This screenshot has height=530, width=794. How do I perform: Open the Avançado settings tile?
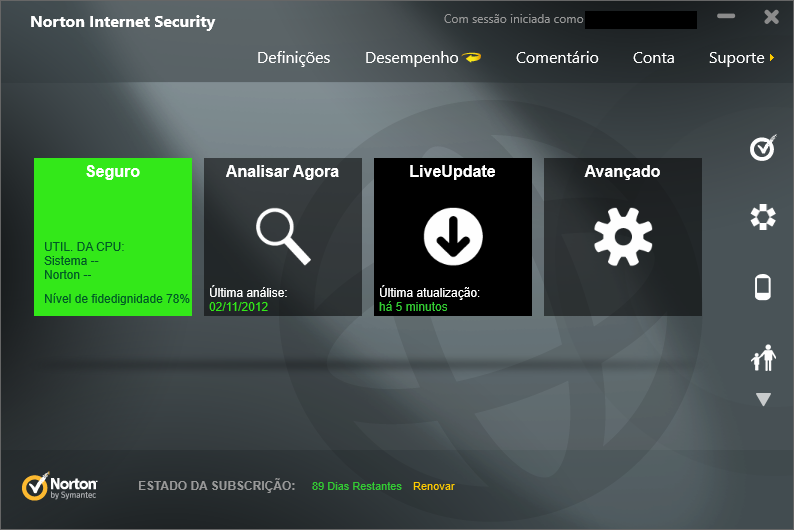tap(623, 237)
